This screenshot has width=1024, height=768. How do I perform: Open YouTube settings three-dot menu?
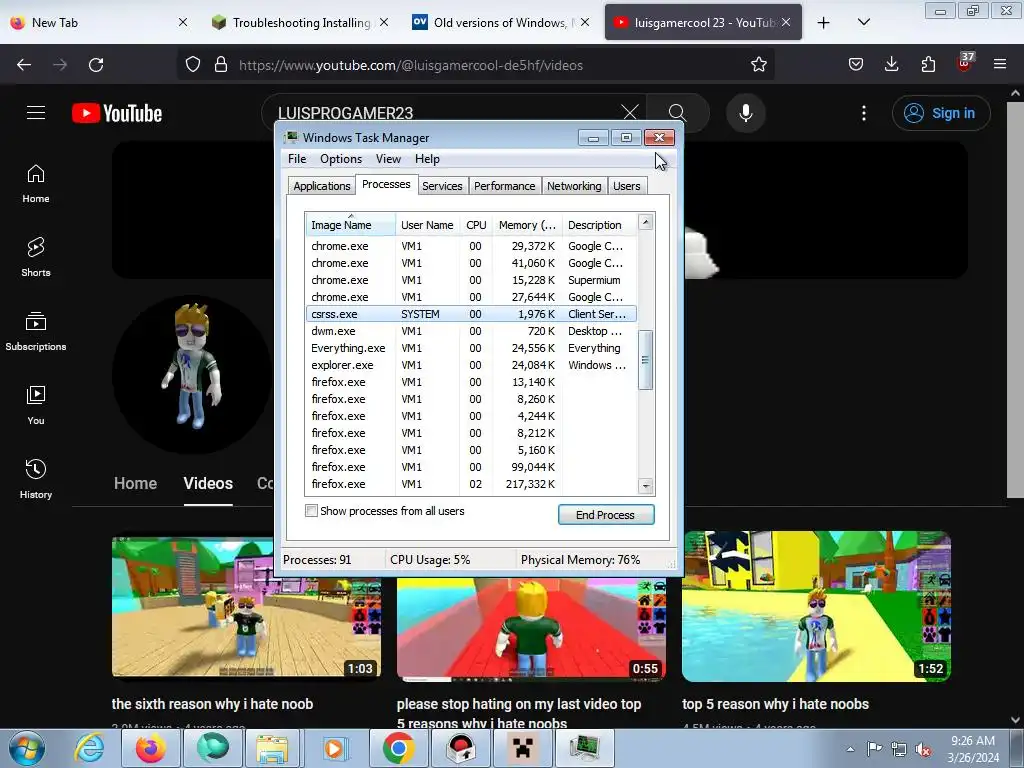(x=864, y=113)
